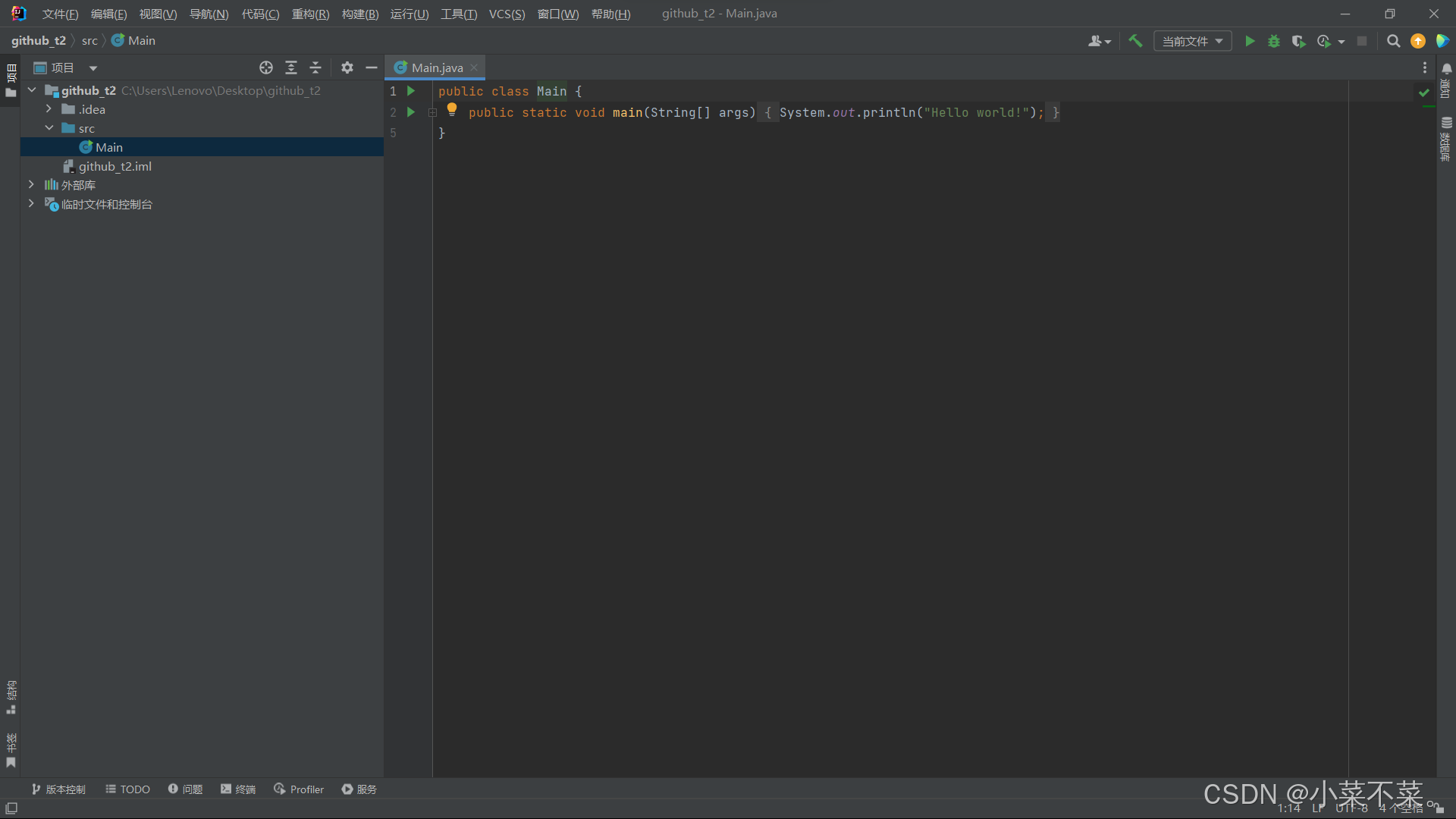
Task: Close the Main.java tab
Action: click(474, 67)
